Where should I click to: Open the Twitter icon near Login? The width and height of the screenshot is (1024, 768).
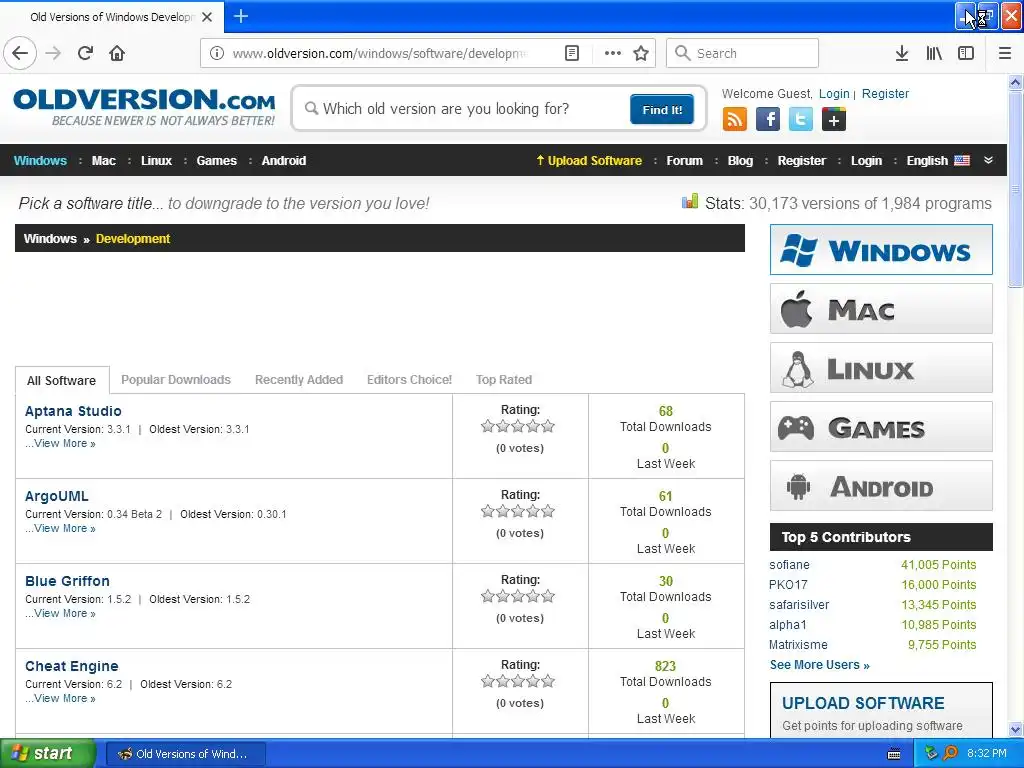pyautogui.click(x=801, y=120)
